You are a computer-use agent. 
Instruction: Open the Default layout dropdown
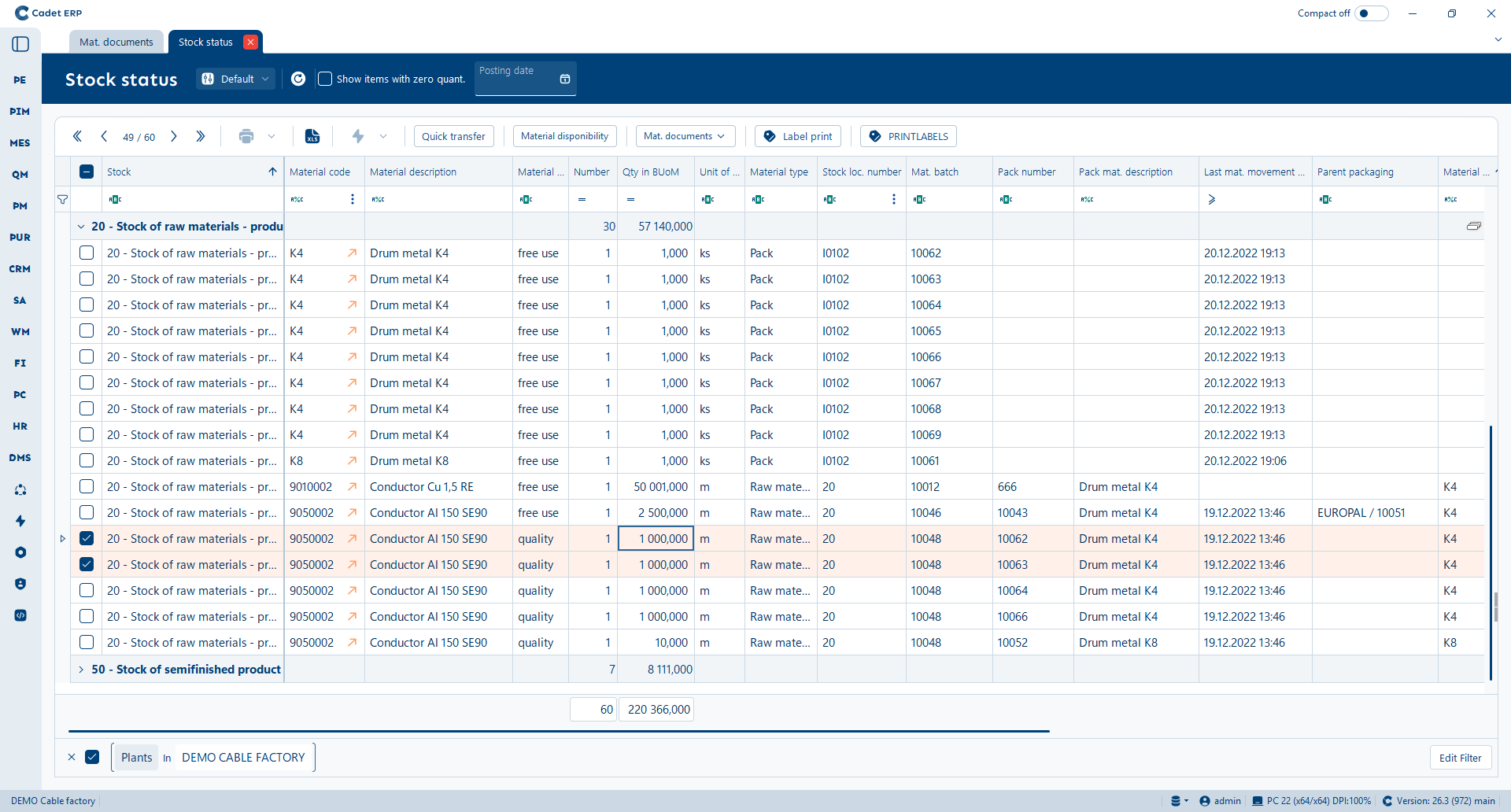click(236, 79)
